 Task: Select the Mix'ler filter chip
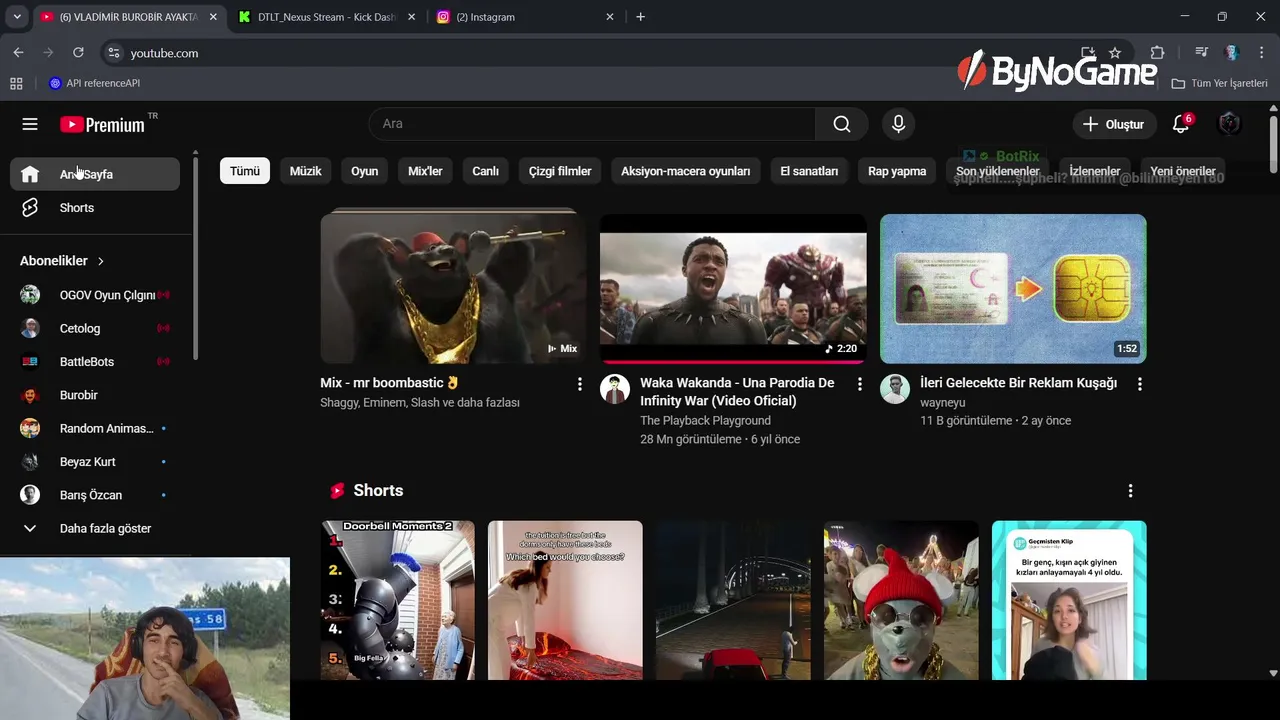425,171
